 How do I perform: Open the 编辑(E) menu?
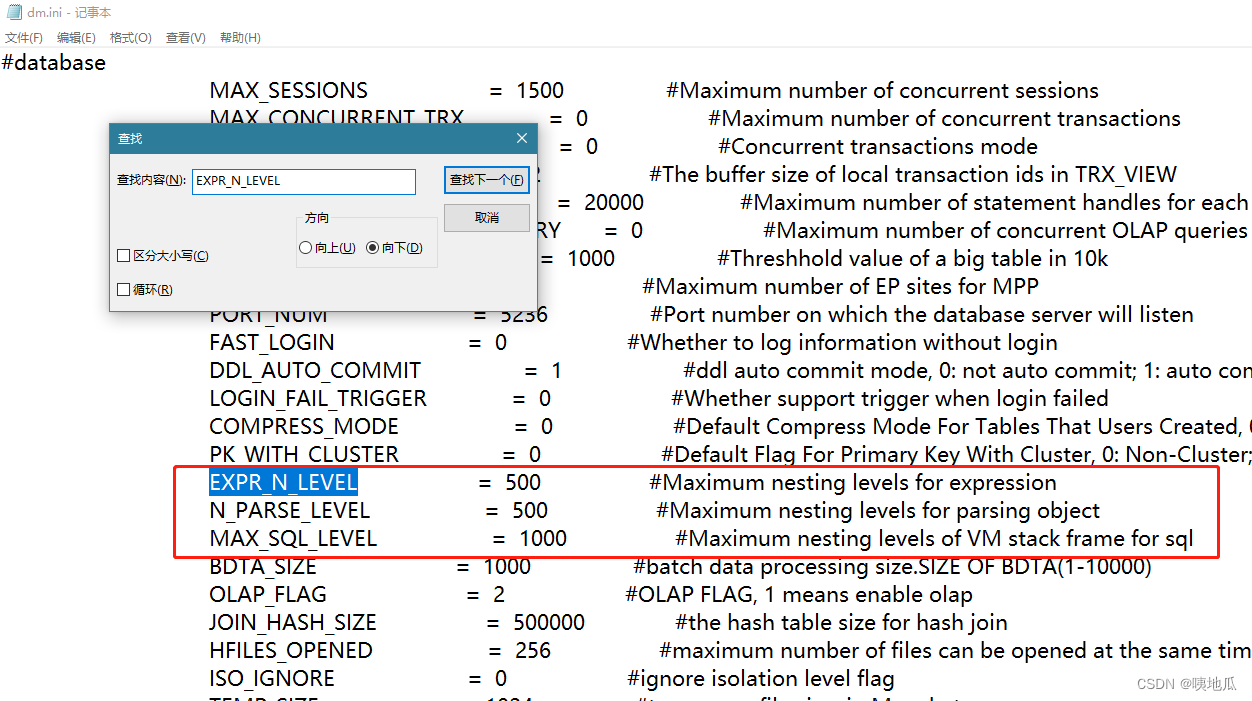(76, 37)
